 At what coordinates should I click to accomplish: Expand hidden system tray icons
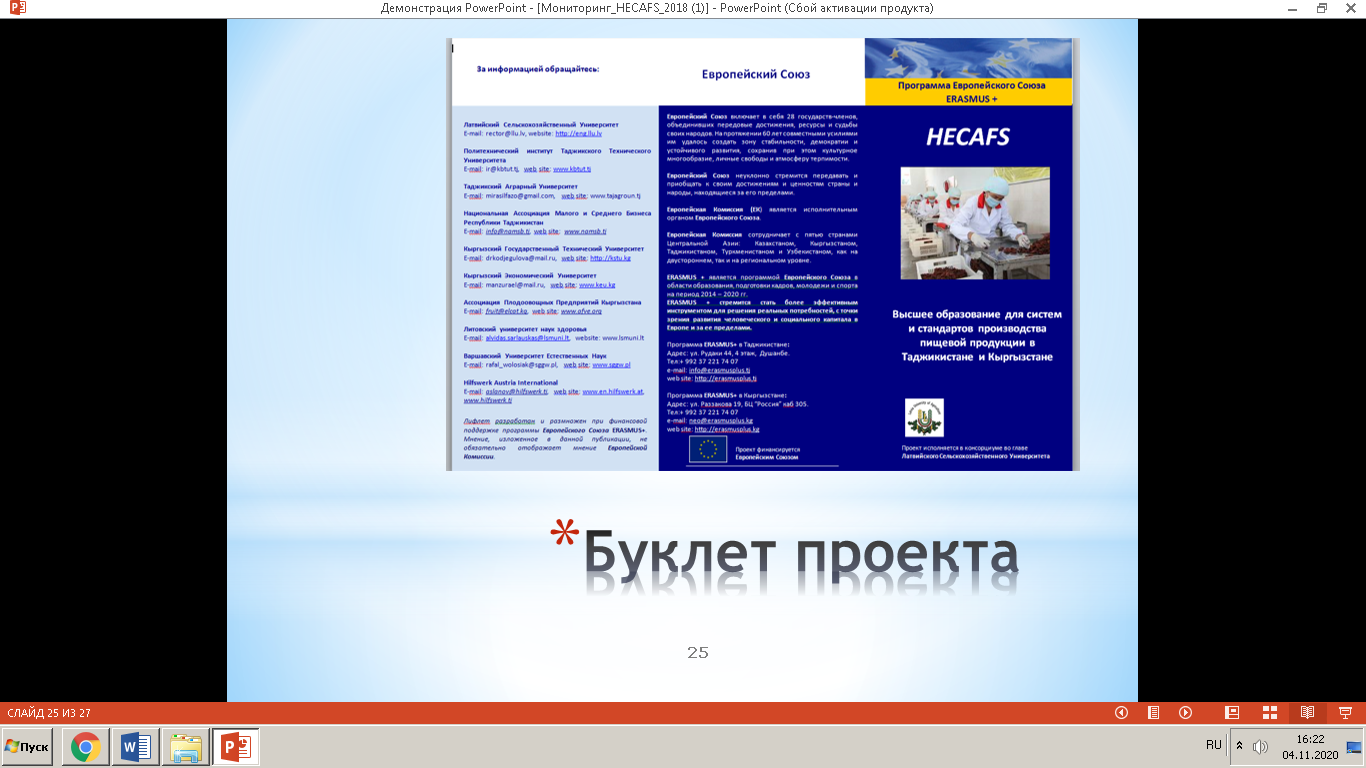(x=1240, y=746)
